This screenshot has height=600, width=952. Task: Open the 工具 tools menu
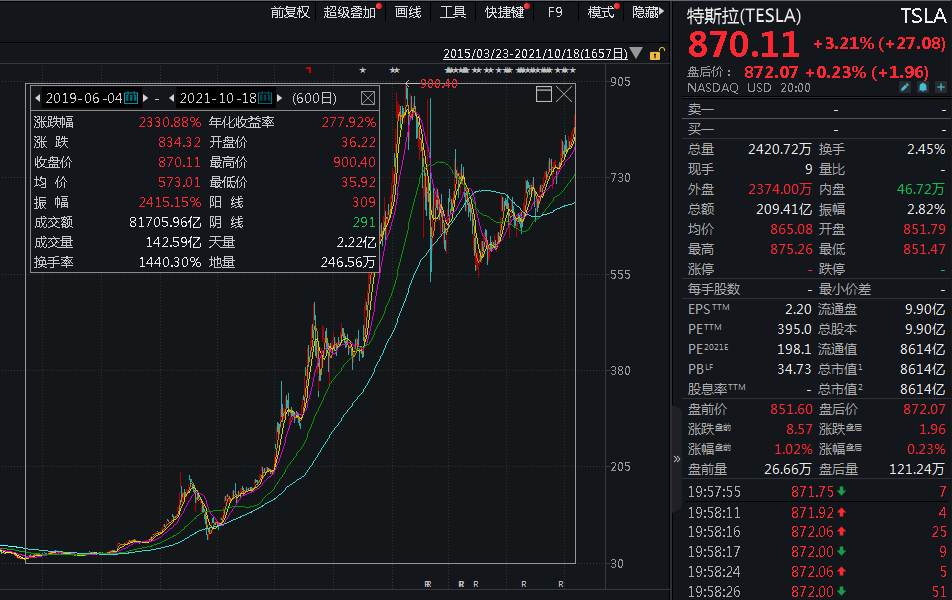pyautogui.click(x=453, y=12)
